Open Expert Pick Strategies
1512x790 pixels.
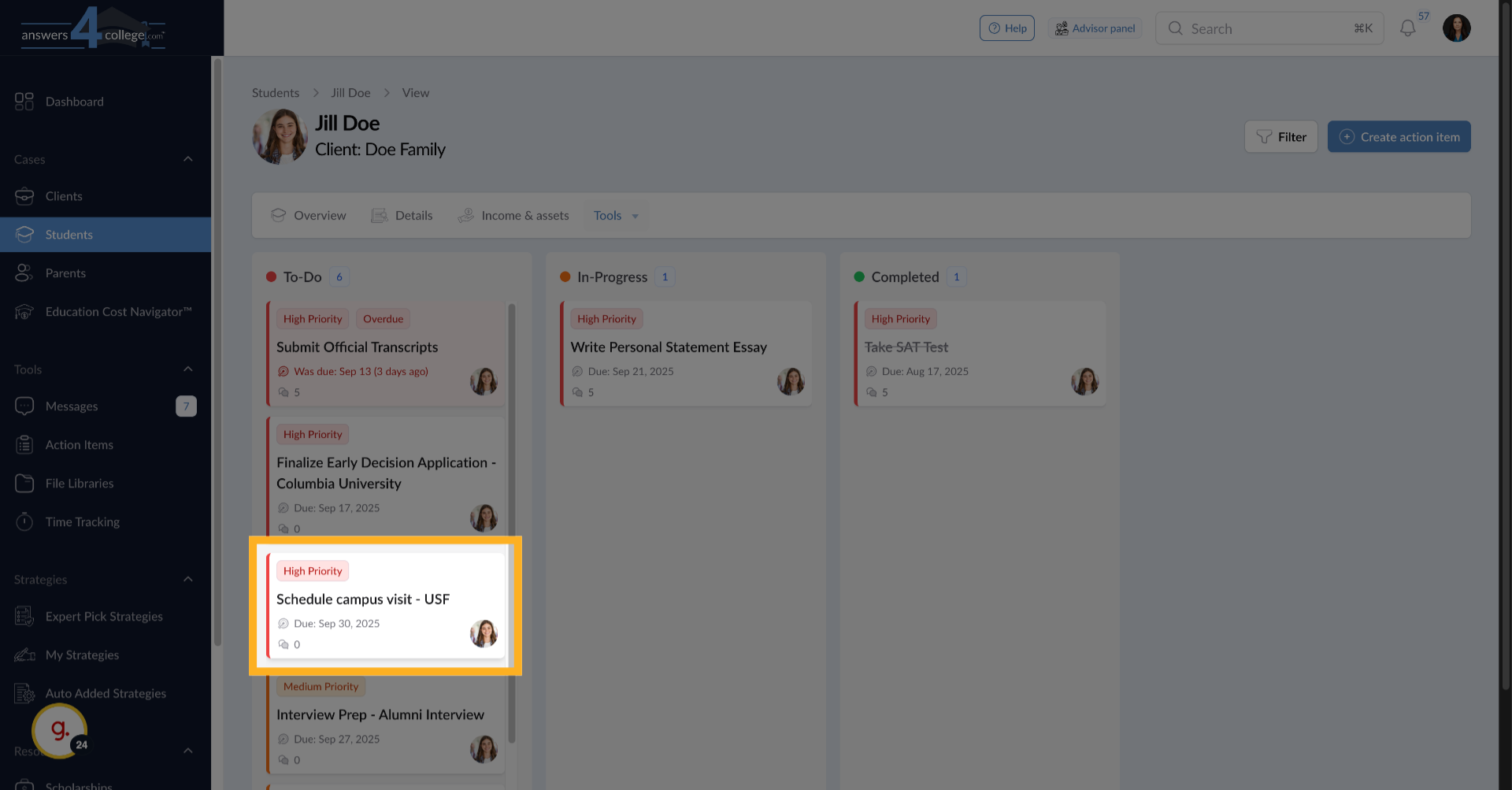pyautogui.click(x=104, y=617)
